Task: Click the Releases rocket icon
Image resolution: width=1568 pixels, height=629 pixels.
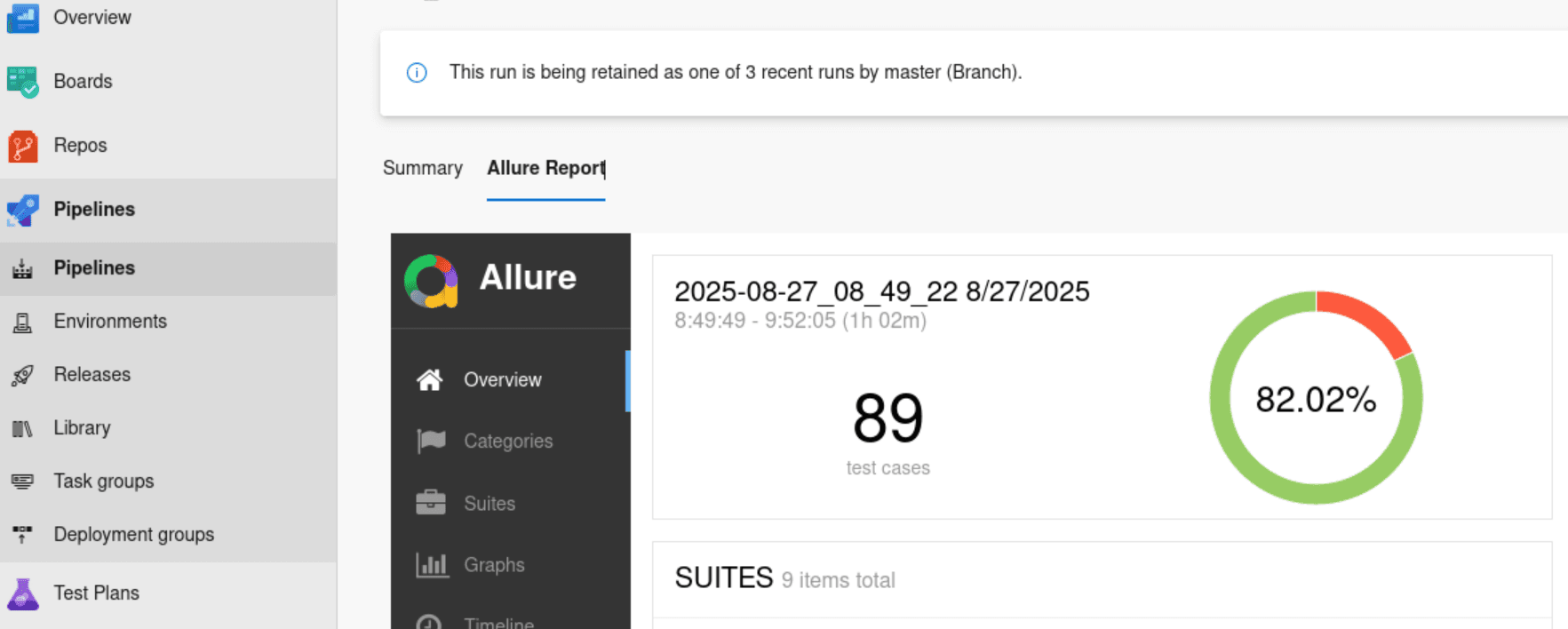Action: point(23,375)
